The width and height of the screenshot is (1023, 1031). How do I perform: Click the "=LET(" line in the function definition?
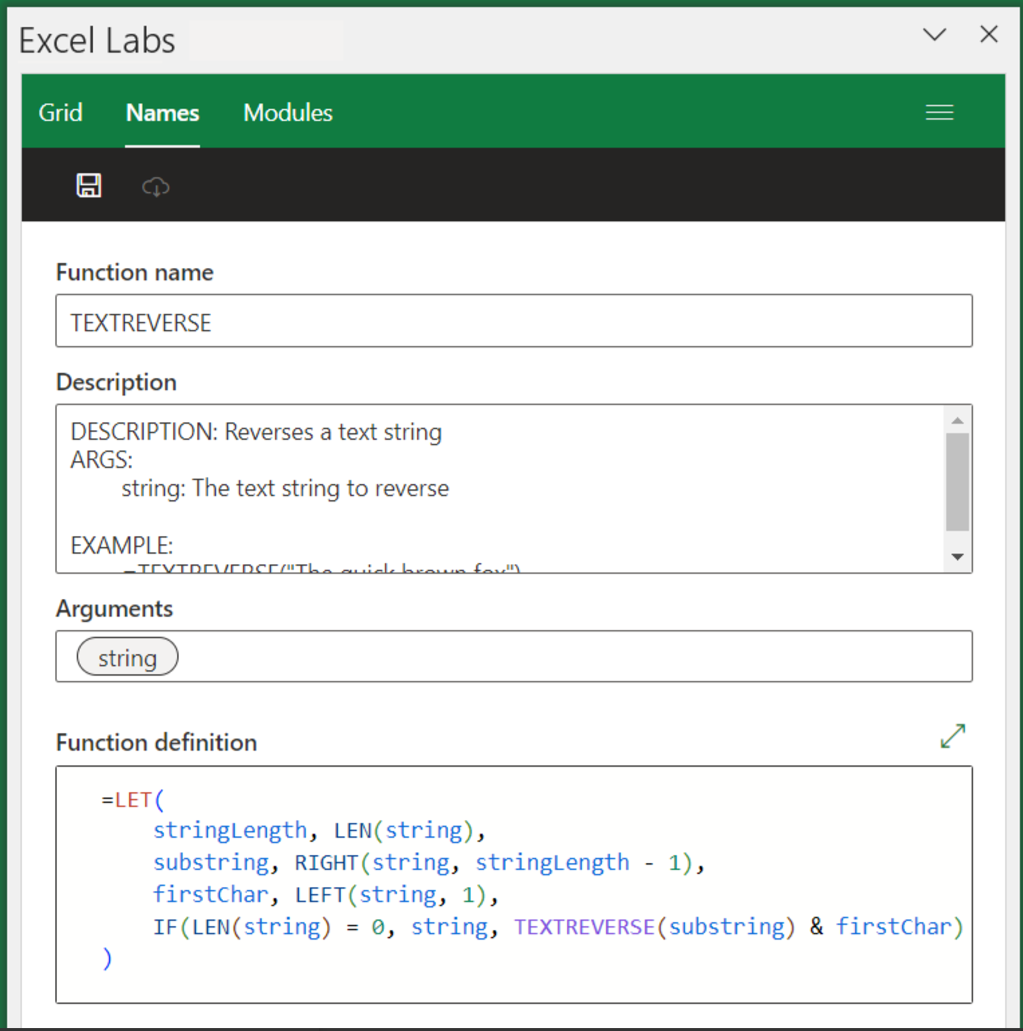(x=132, y=800)
